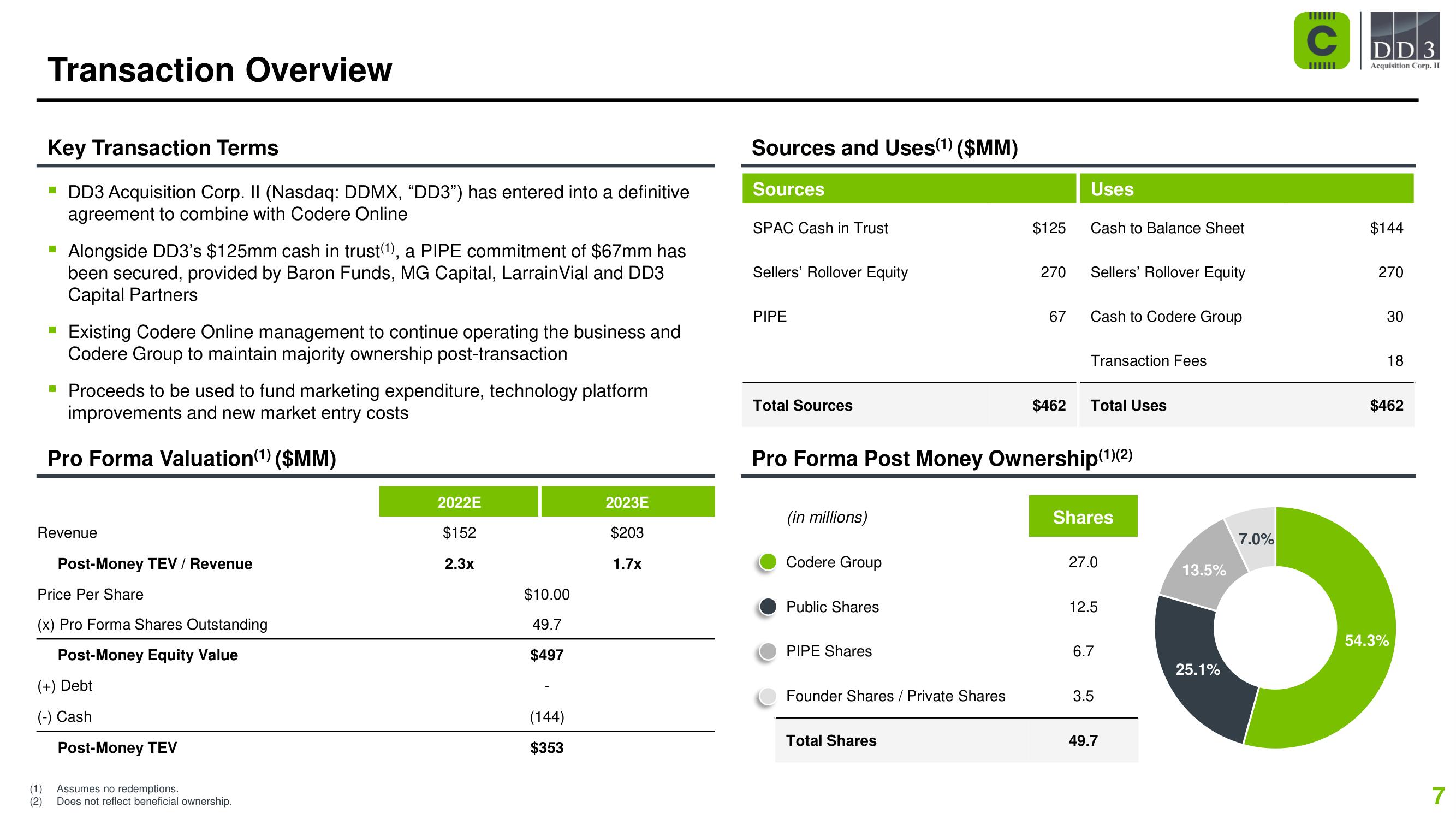The height and width of the screenshot is (819, 1456).
Task: Click the in millions caption
Action: coord(827,517)
